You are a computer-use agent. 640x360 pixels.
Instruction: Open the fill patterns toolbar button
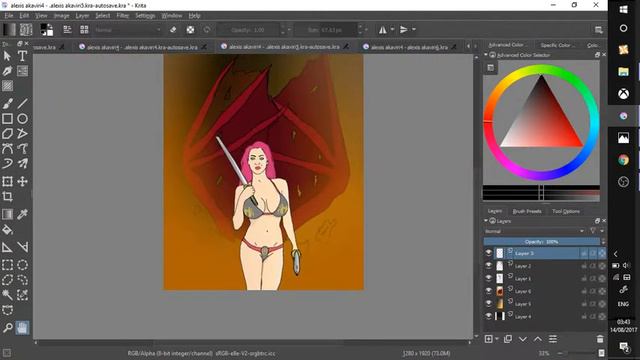(x=26, y=29)
